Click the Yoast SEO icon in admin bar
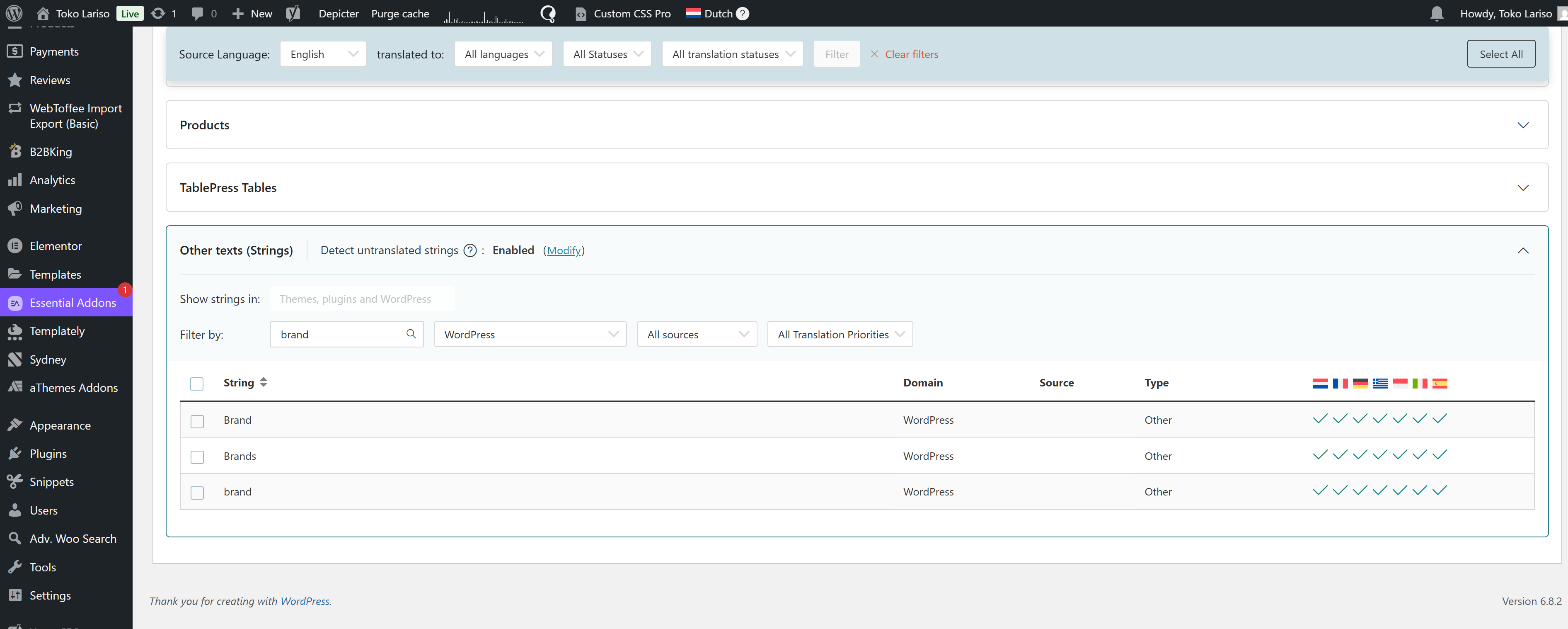Image resolution: width=1568 pixels, height=629 pixels. click(293, 13)
